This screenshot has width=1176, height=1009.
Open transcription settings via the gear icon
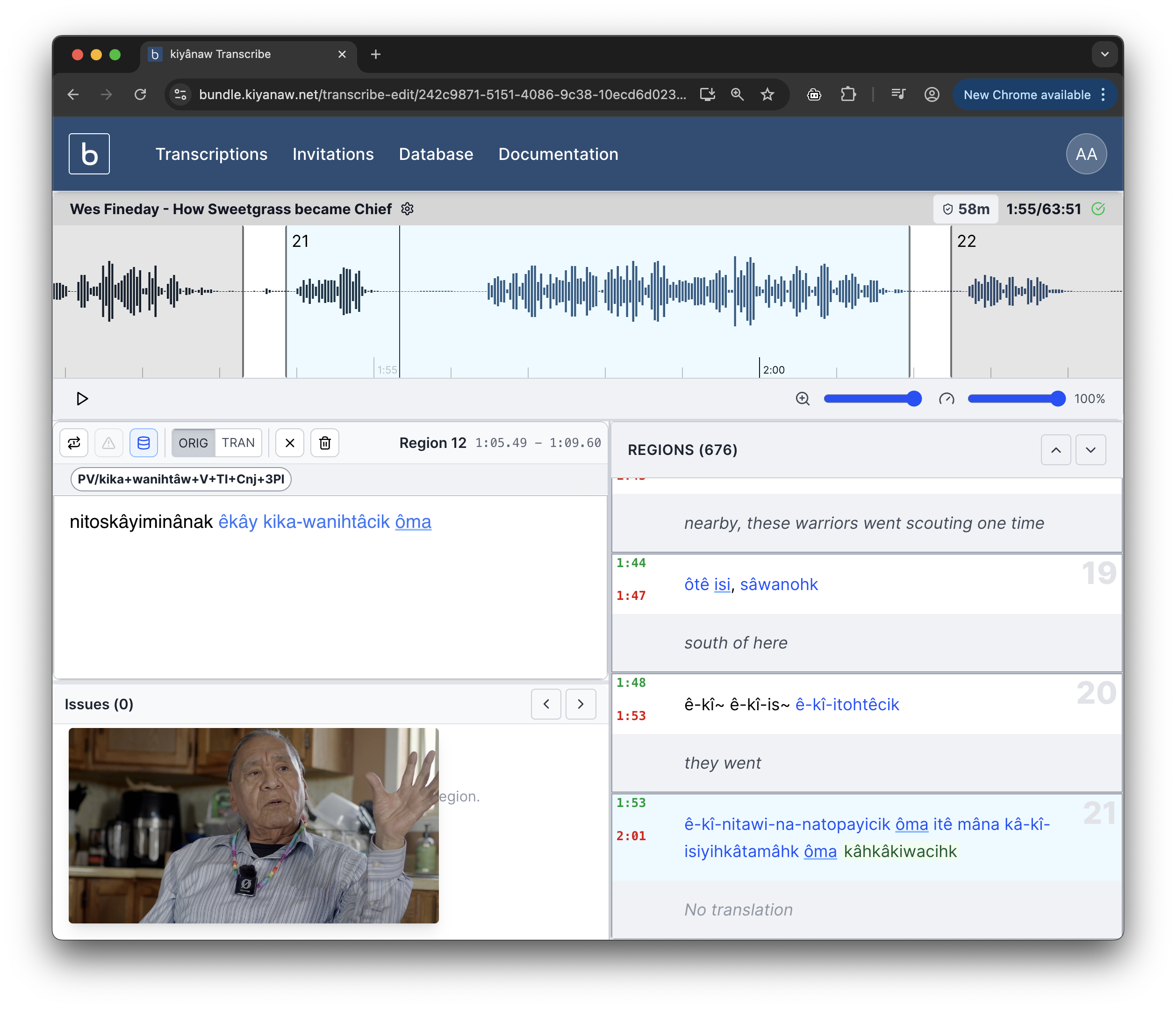(x=408, y=209)
